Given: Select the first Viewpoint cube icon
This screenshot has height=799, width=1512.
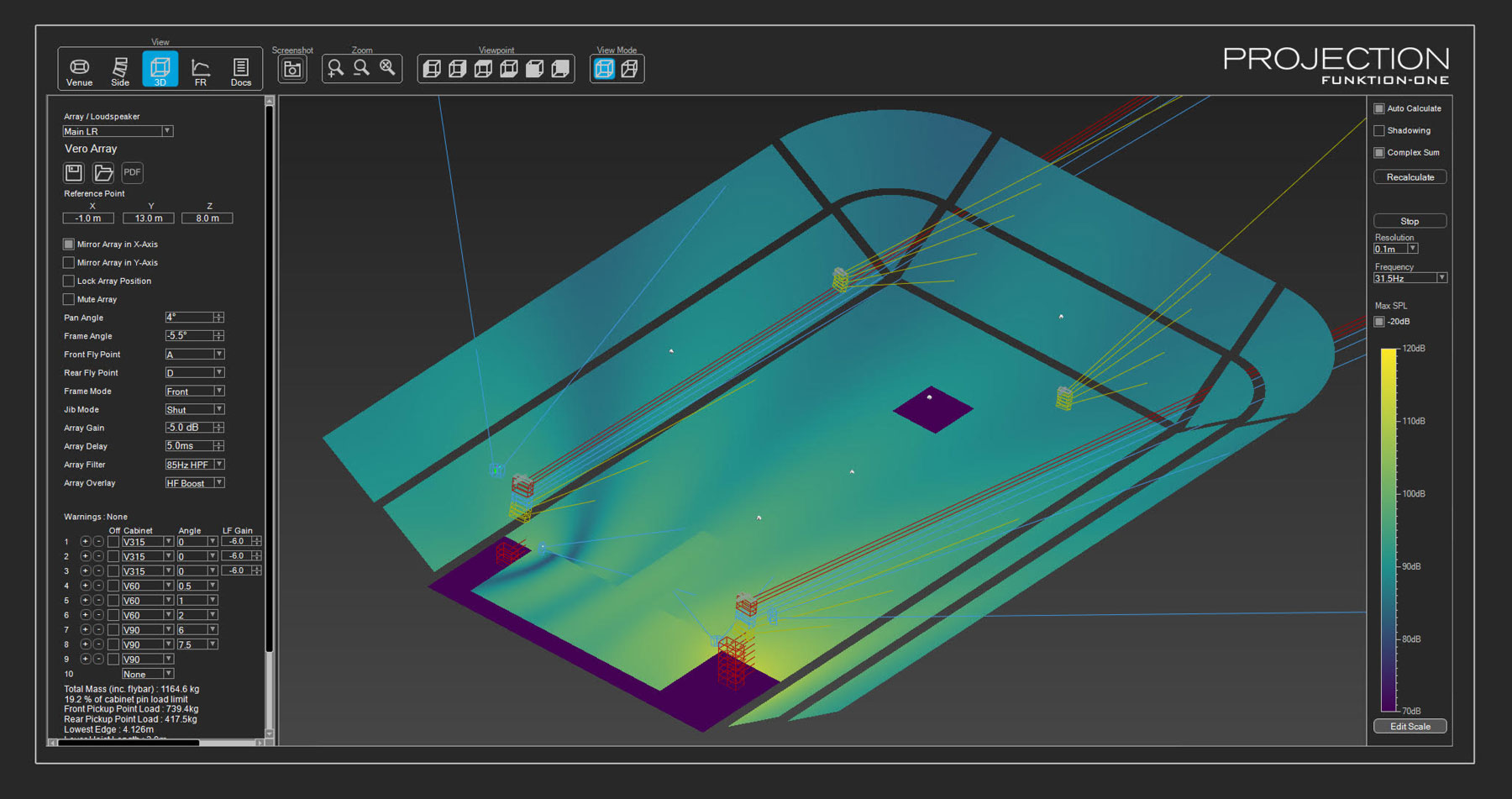Looking at the screenshot, I should 432,69.
